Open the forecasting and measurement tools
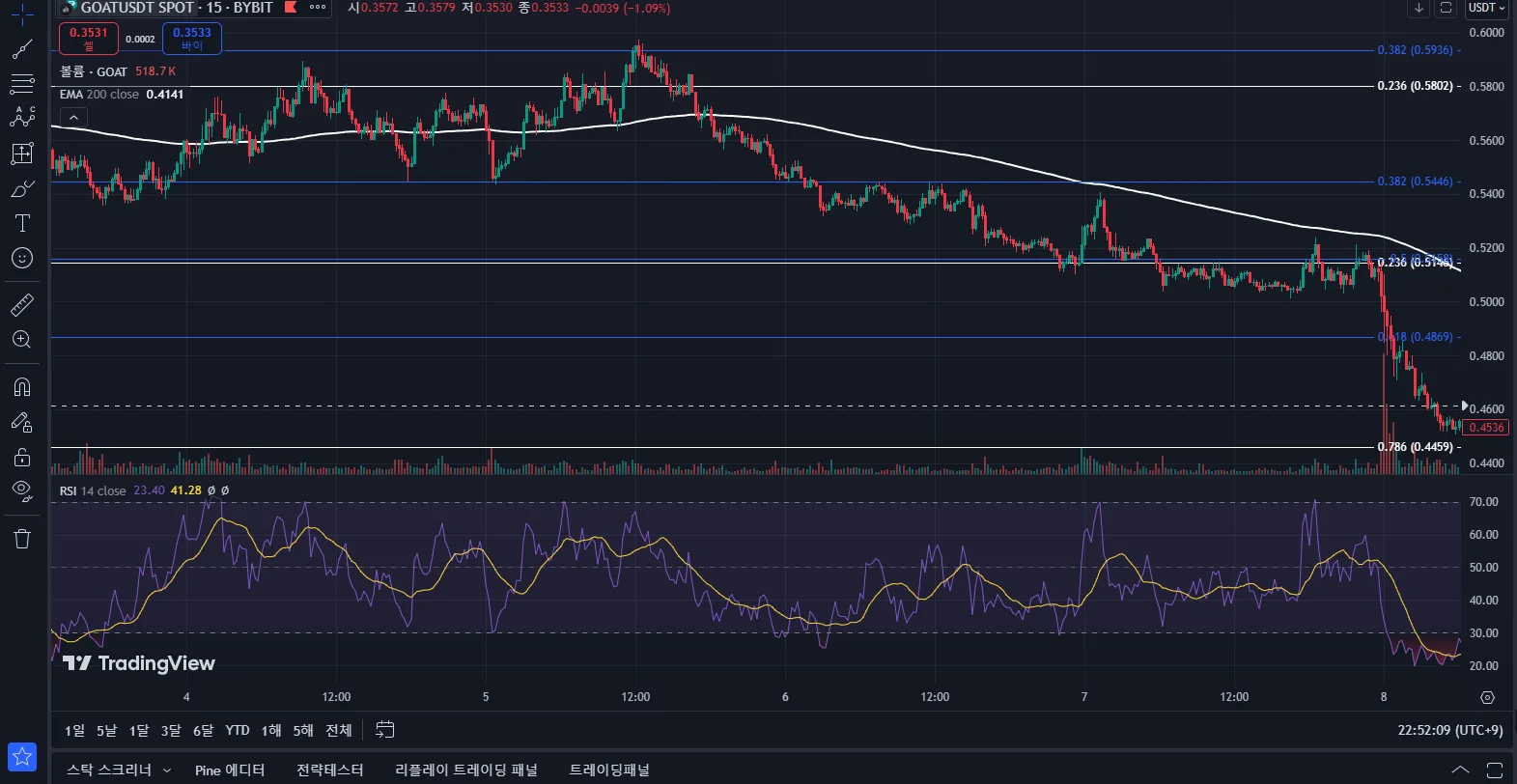This screenshot has height=784, width=1517. click(22, 153)
